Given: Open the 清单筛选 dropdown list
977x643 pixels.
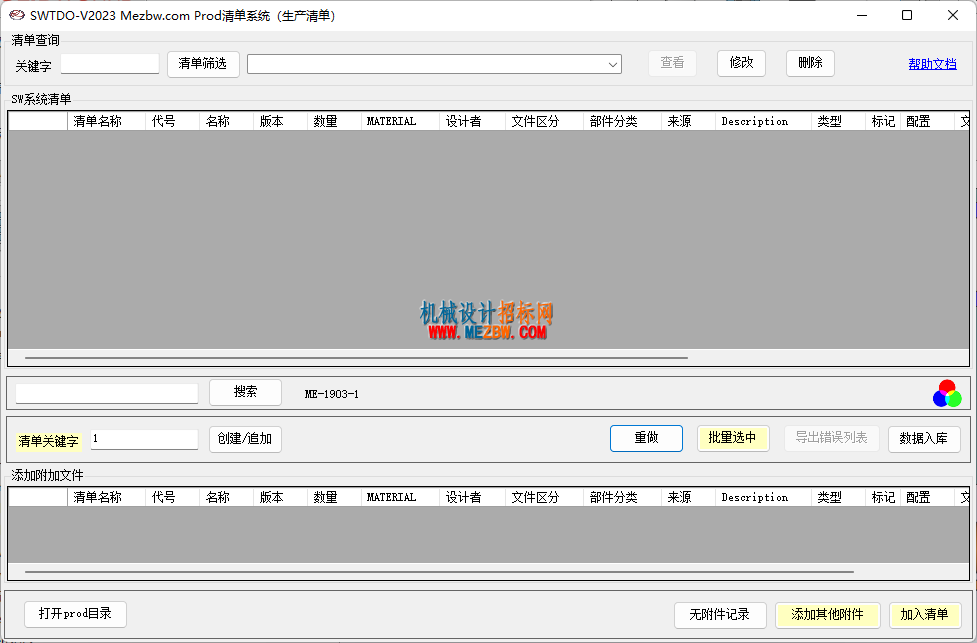Looking at the screenshot, I should coord(612,64).
